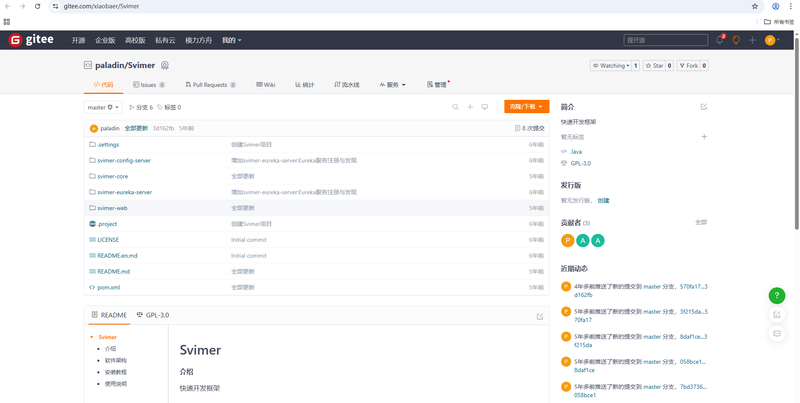Fork the repository
This screenshot has height=403, width=800.
coord(688,65)
